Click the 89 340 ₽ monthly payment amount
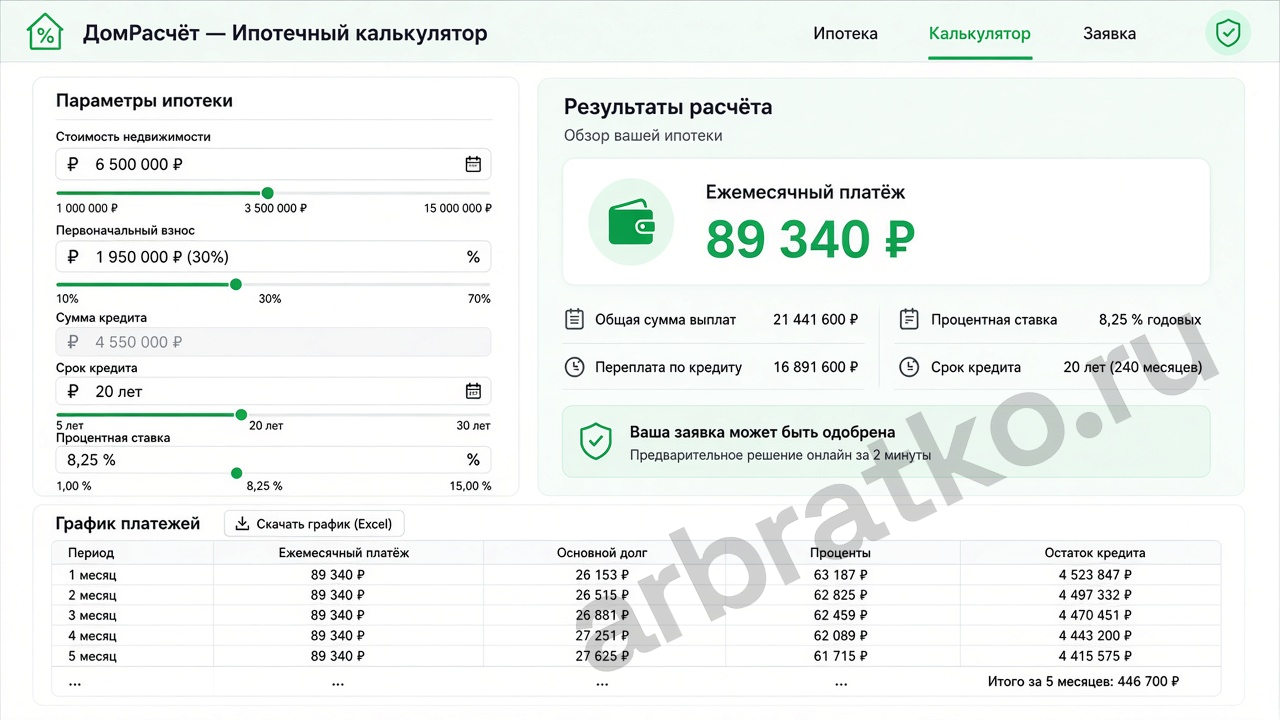The image size is (1280, 720). coord(810,239)
